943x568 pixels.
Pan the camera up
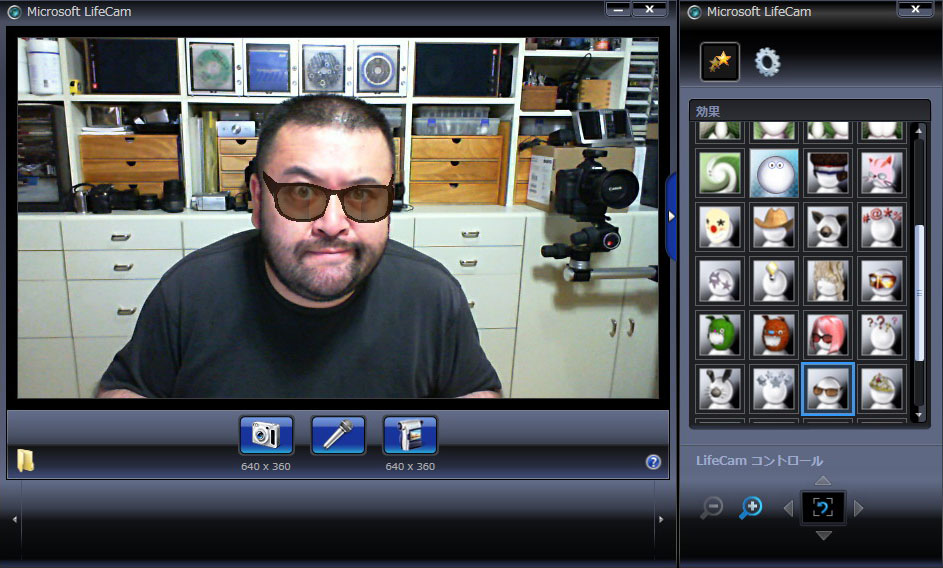point(823,480)
